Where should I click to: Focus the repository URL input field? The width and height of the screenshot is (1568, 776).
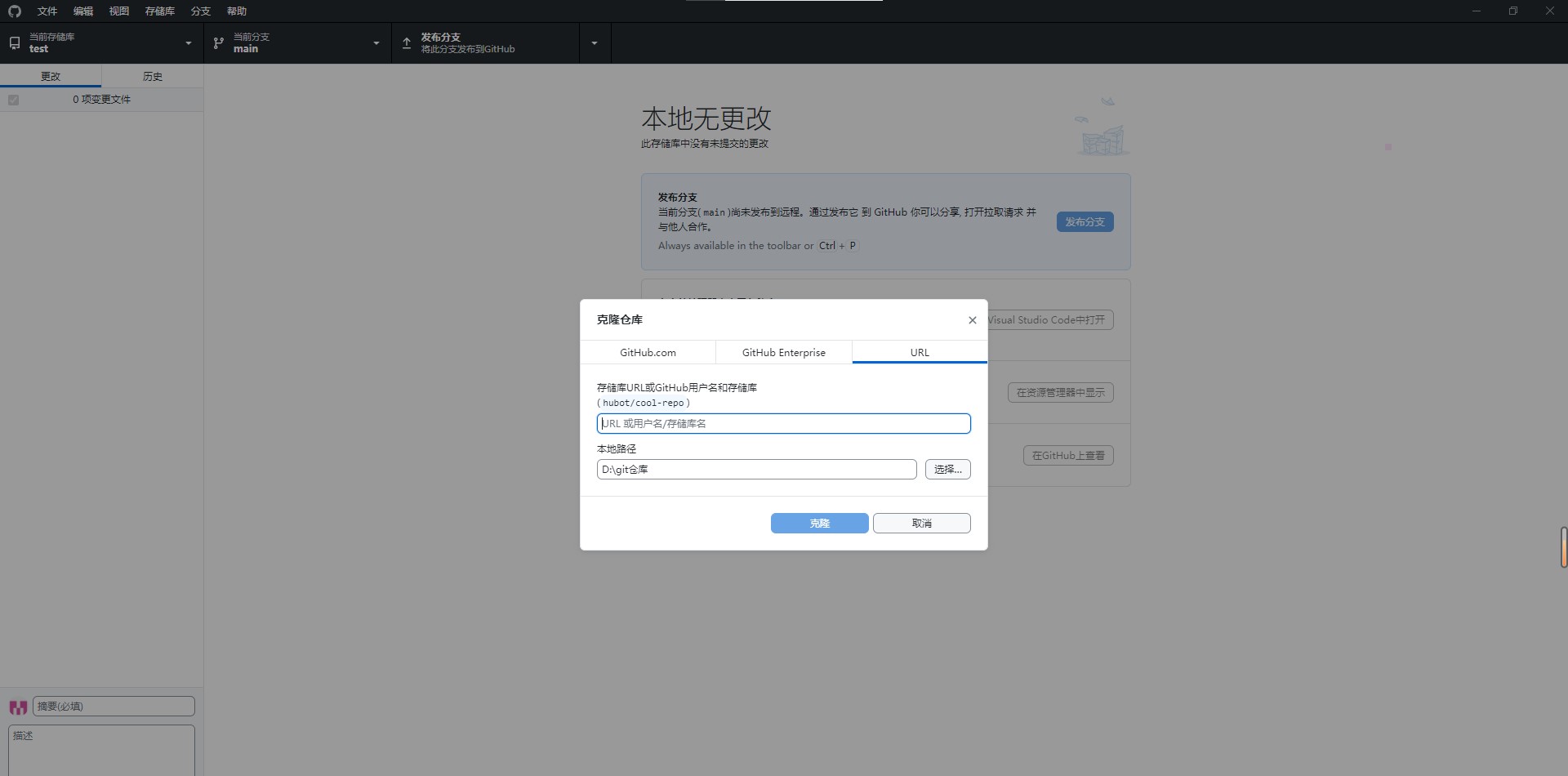[x=783, y=424]
